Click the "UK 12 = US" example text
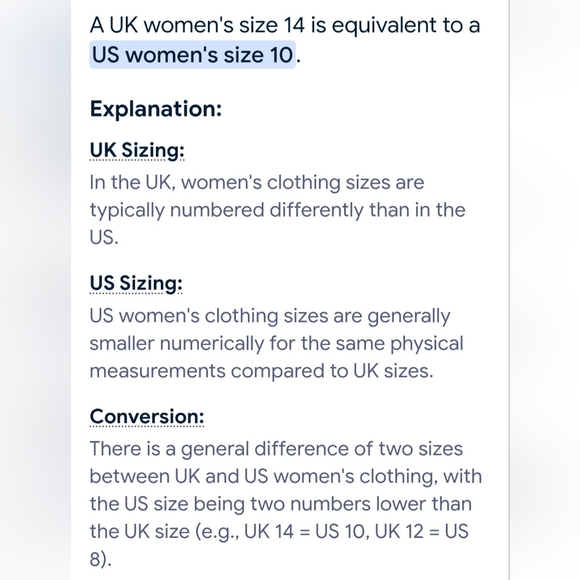This screenshot has height=580, width=580. (422, 532)
